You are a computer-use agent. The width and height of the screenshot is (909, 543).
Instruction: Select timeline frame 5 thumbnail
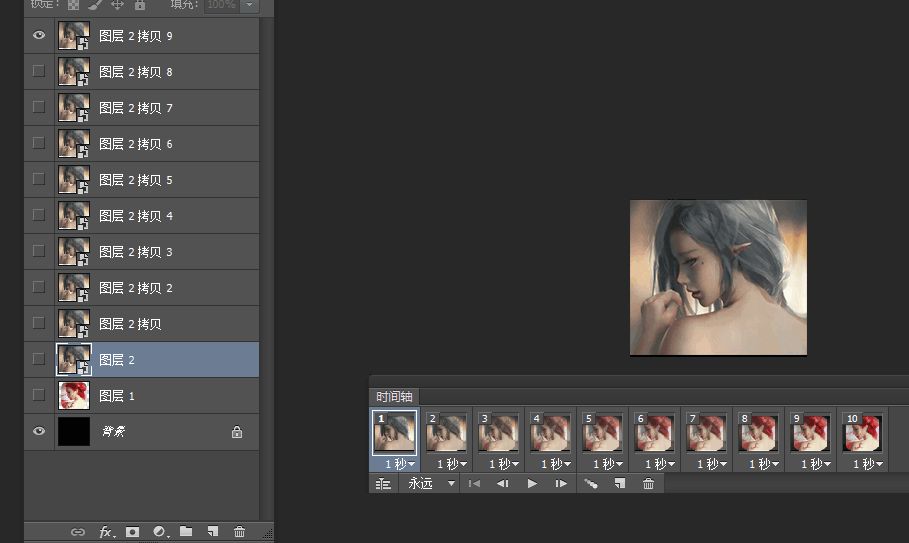(x=602, y=432)
